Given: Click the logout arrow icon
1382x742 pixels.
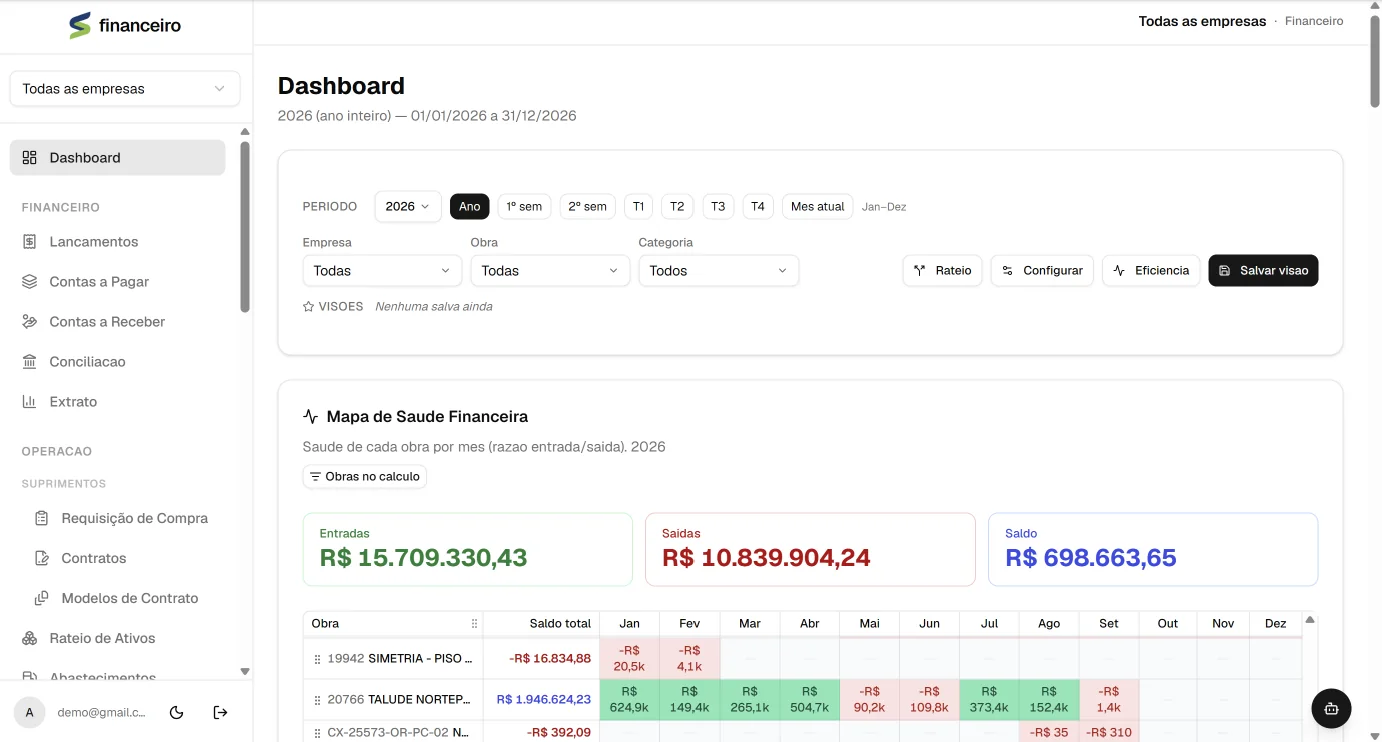Looking at the screenshot, I should tap(221, 713).
